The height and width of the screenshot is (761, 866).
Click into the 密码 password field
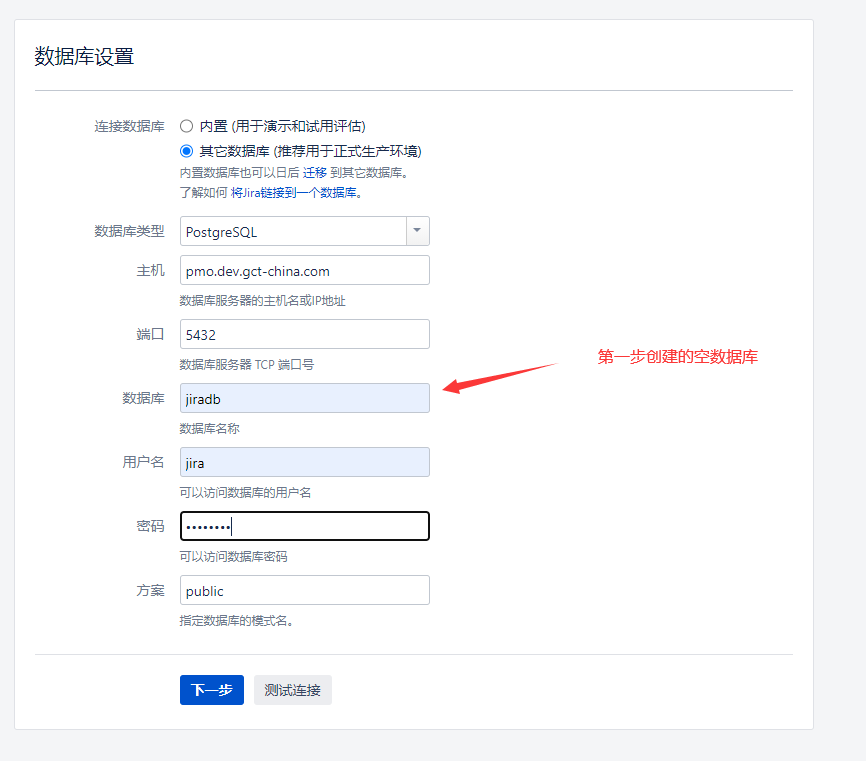tap(304, 526)
